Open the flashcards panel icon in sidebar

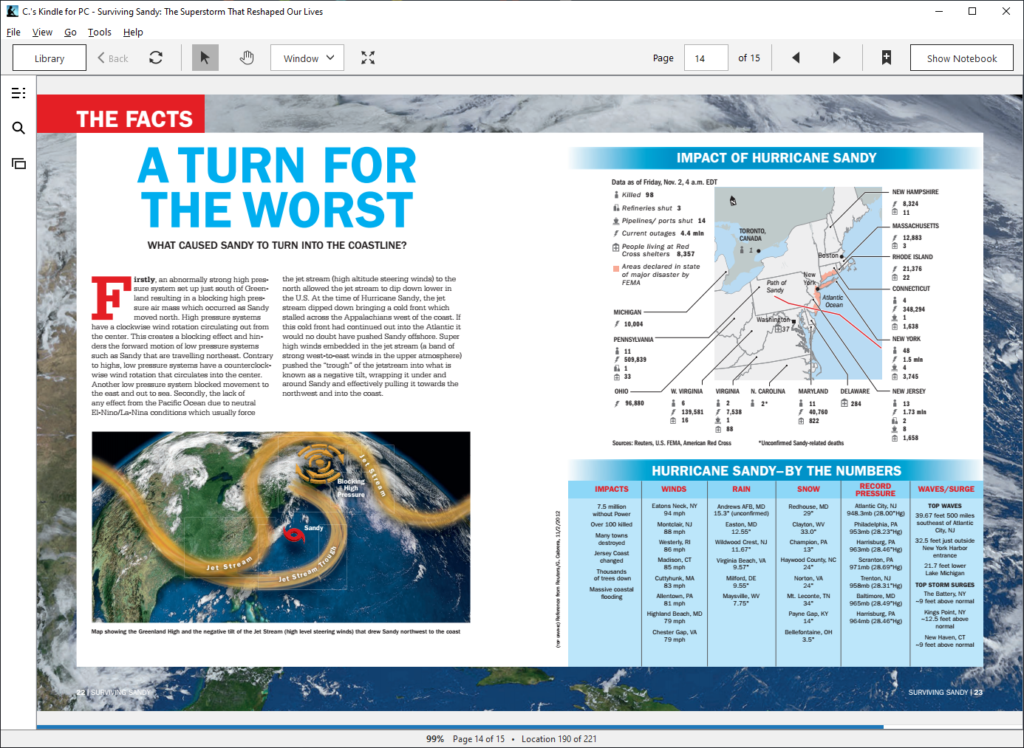18,163
